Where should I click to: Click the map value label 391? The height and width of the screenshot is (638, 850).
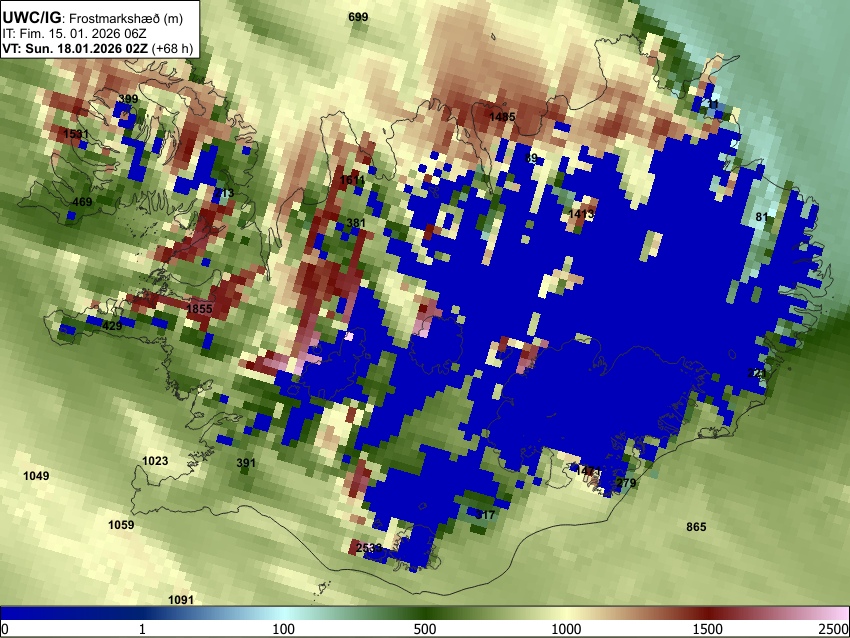click(x=246, y=463)
